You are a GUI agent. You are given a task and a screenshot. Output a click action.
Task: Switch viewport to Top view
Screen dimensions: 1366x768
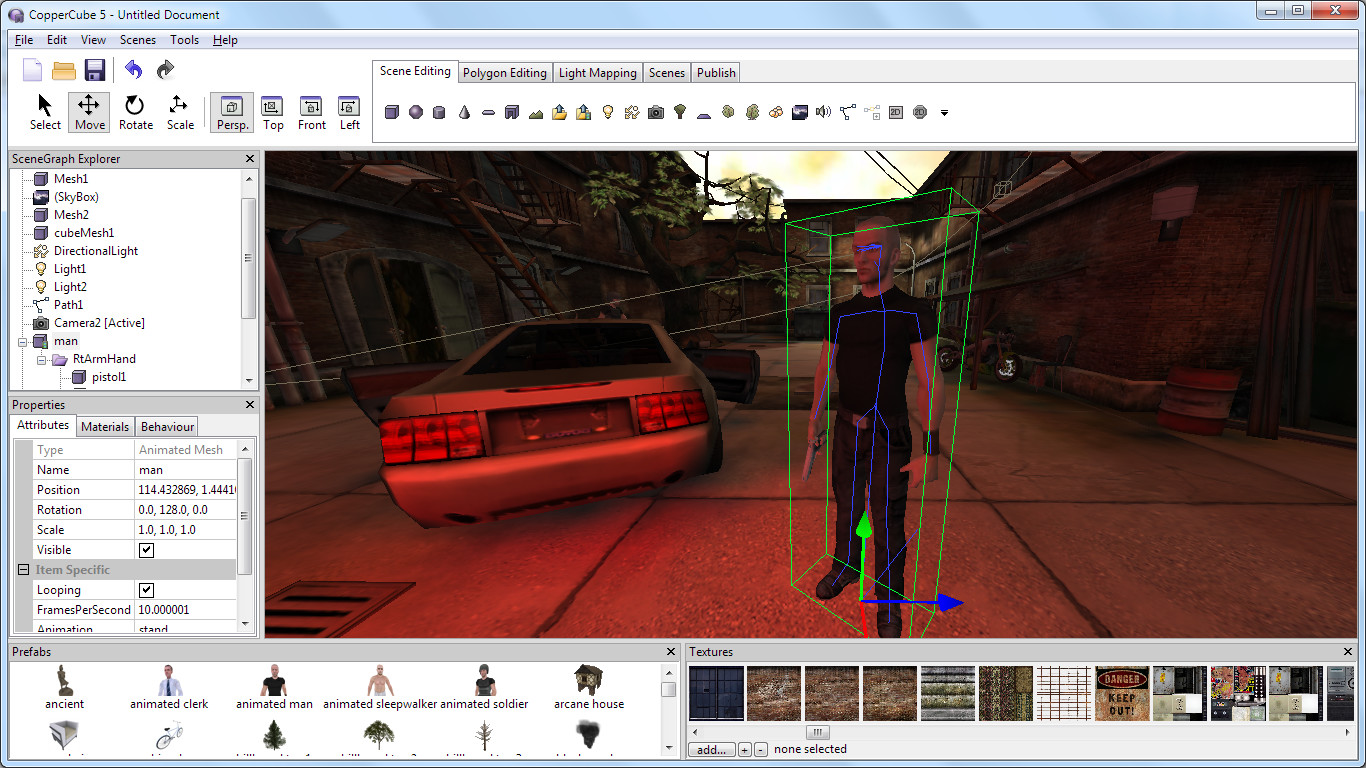[272, 112]
